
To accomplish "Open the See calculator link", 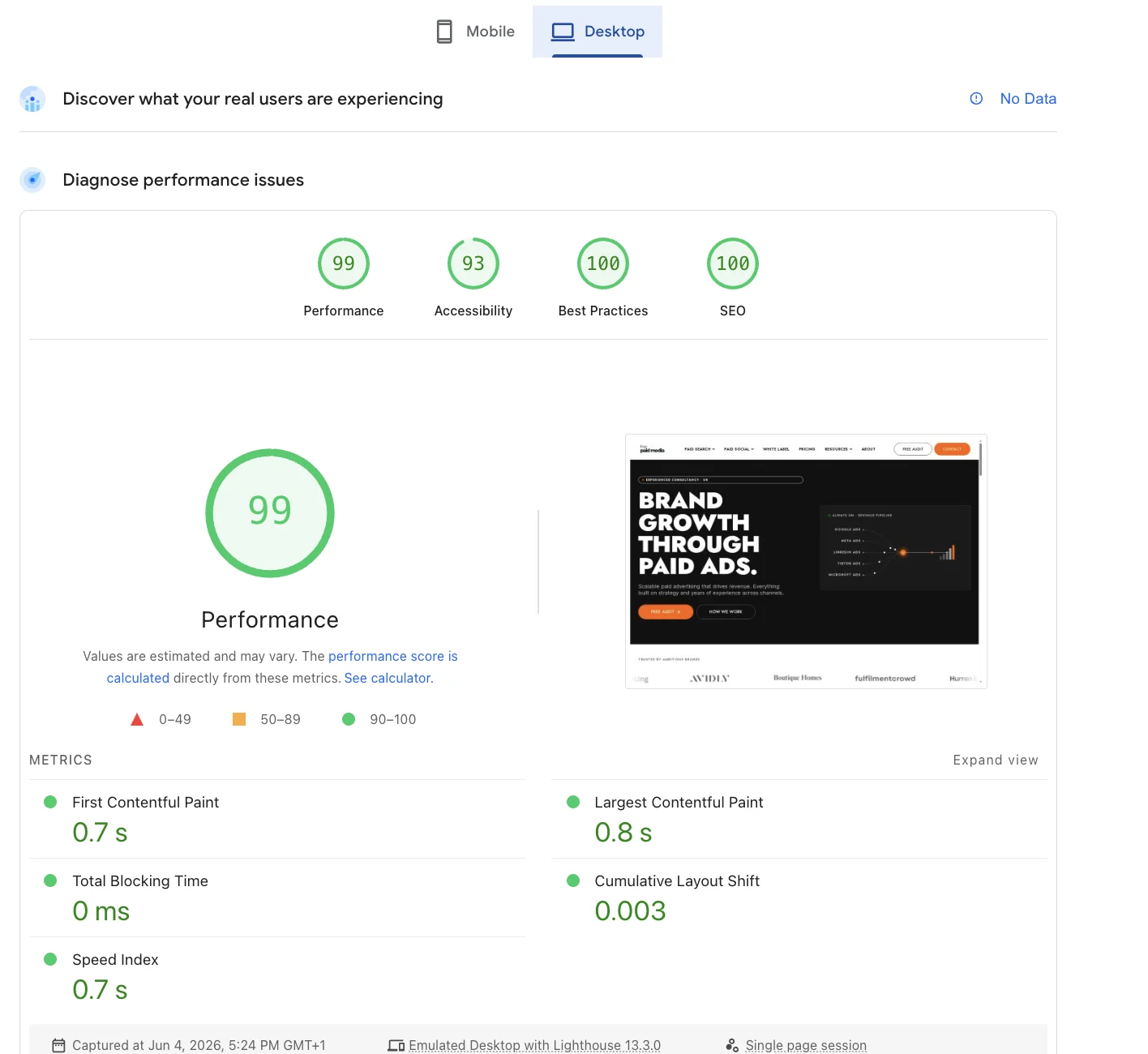I will [388, 678].
